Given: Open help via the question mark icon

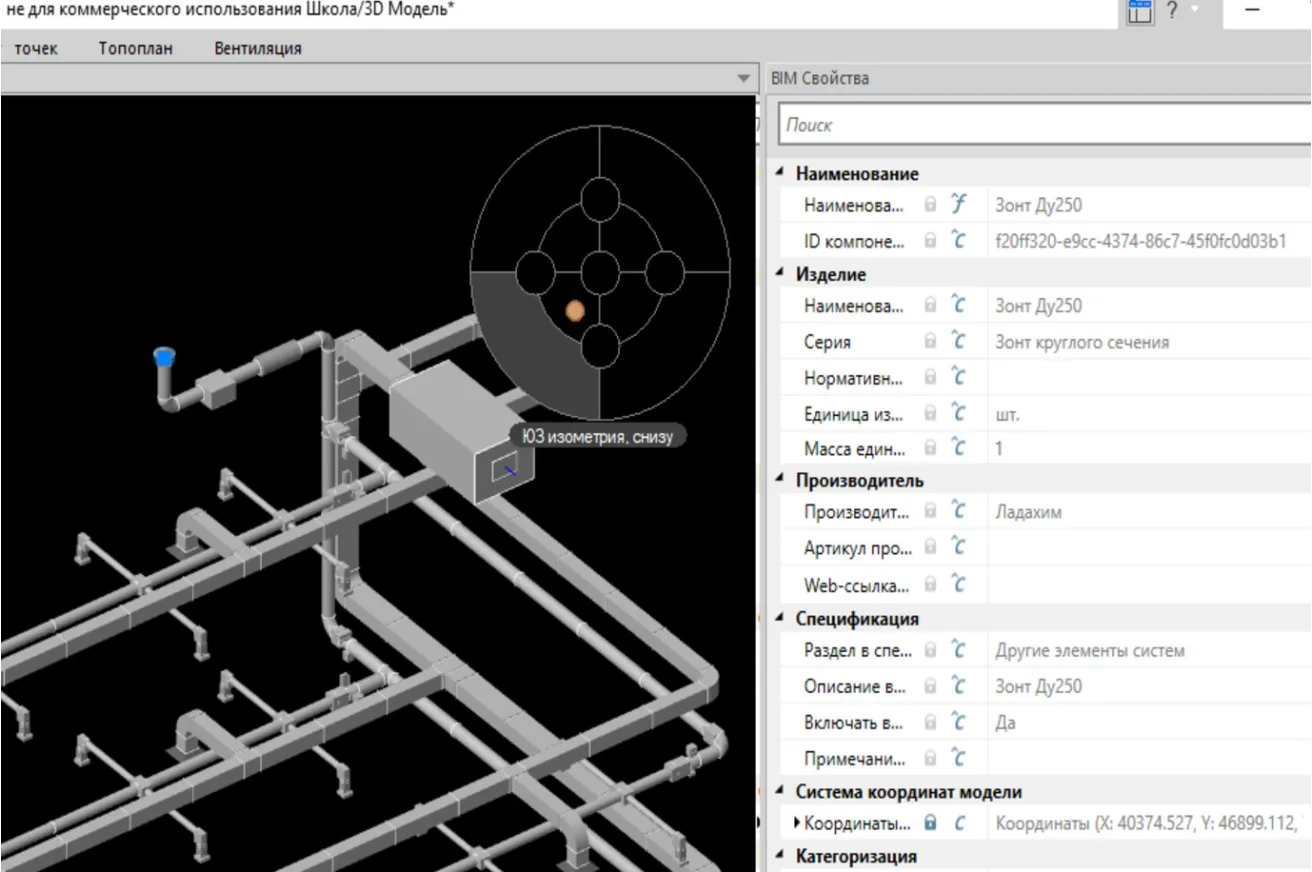Looking at the screenshot, I should tap(1173, 11).
